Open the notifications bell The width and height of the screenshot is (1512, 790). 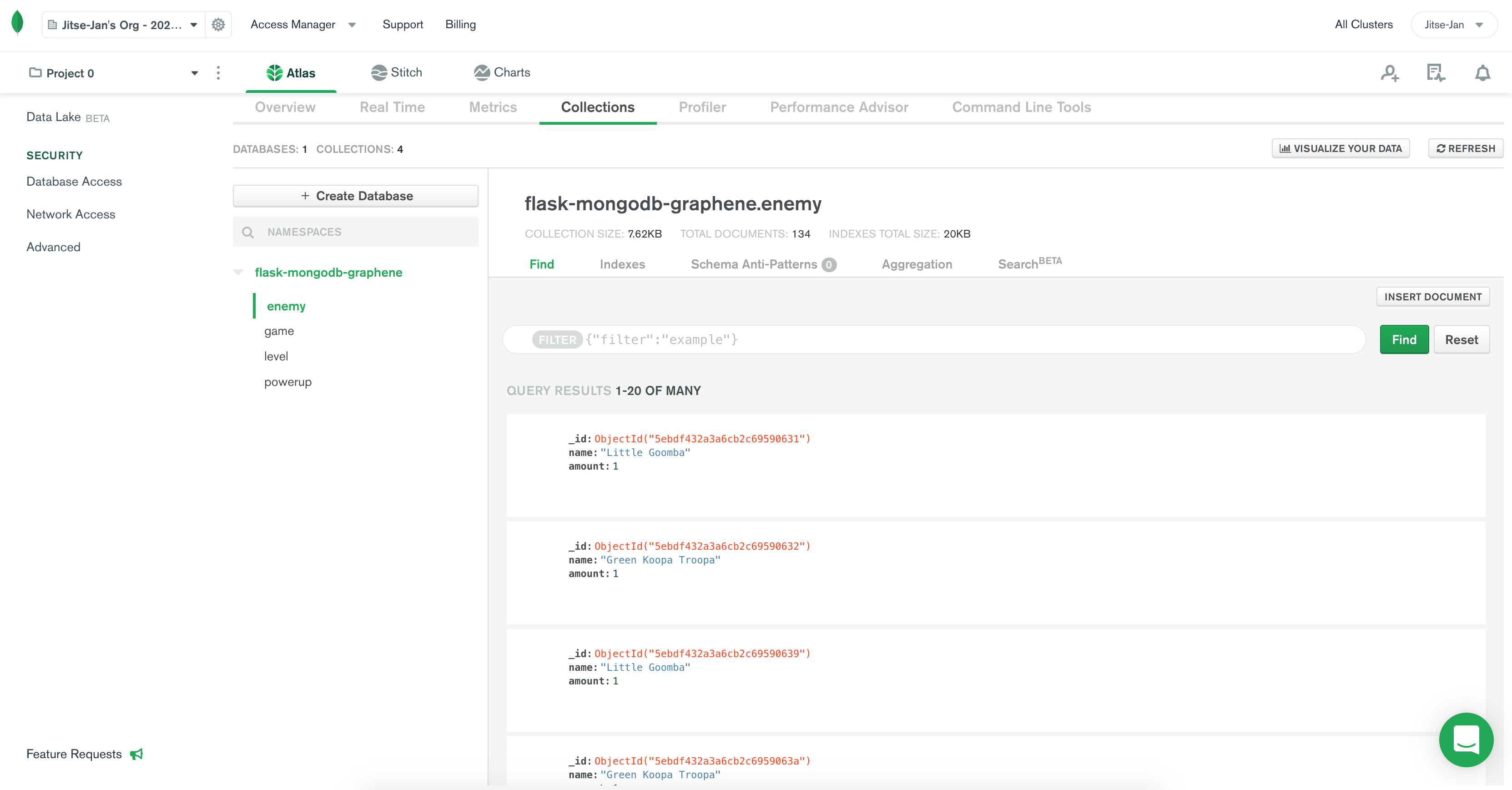point(1482,73)
